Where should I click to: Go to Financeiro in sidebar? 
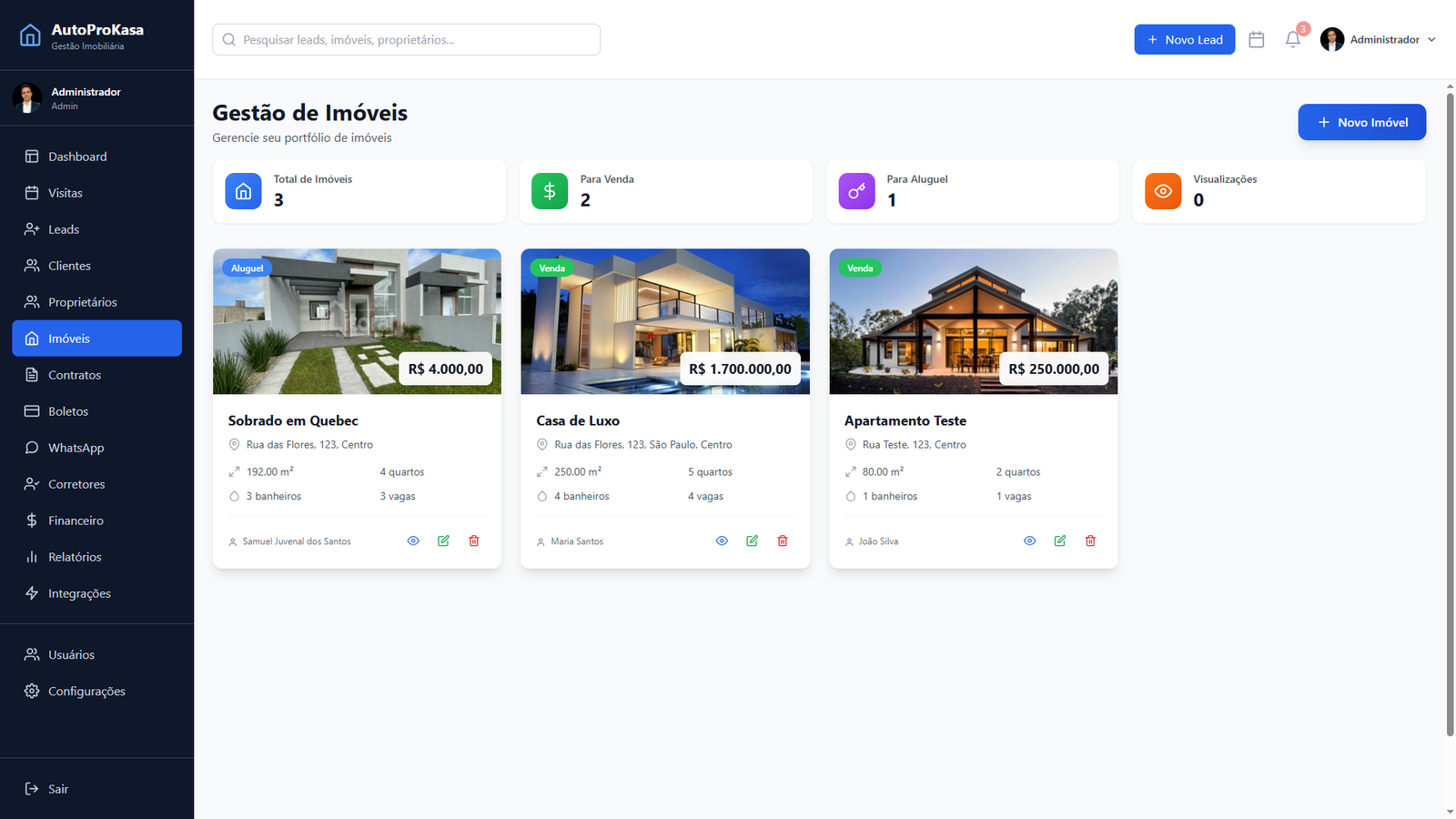tap(76, 521)
